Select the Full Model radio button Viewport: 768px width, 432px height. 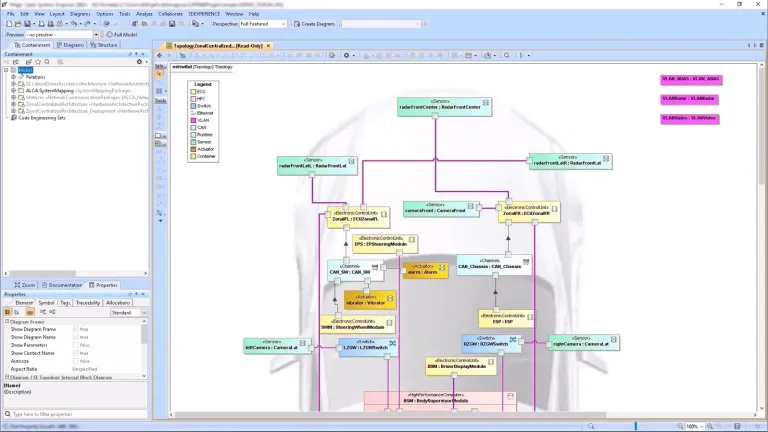(x=110, y=35)
